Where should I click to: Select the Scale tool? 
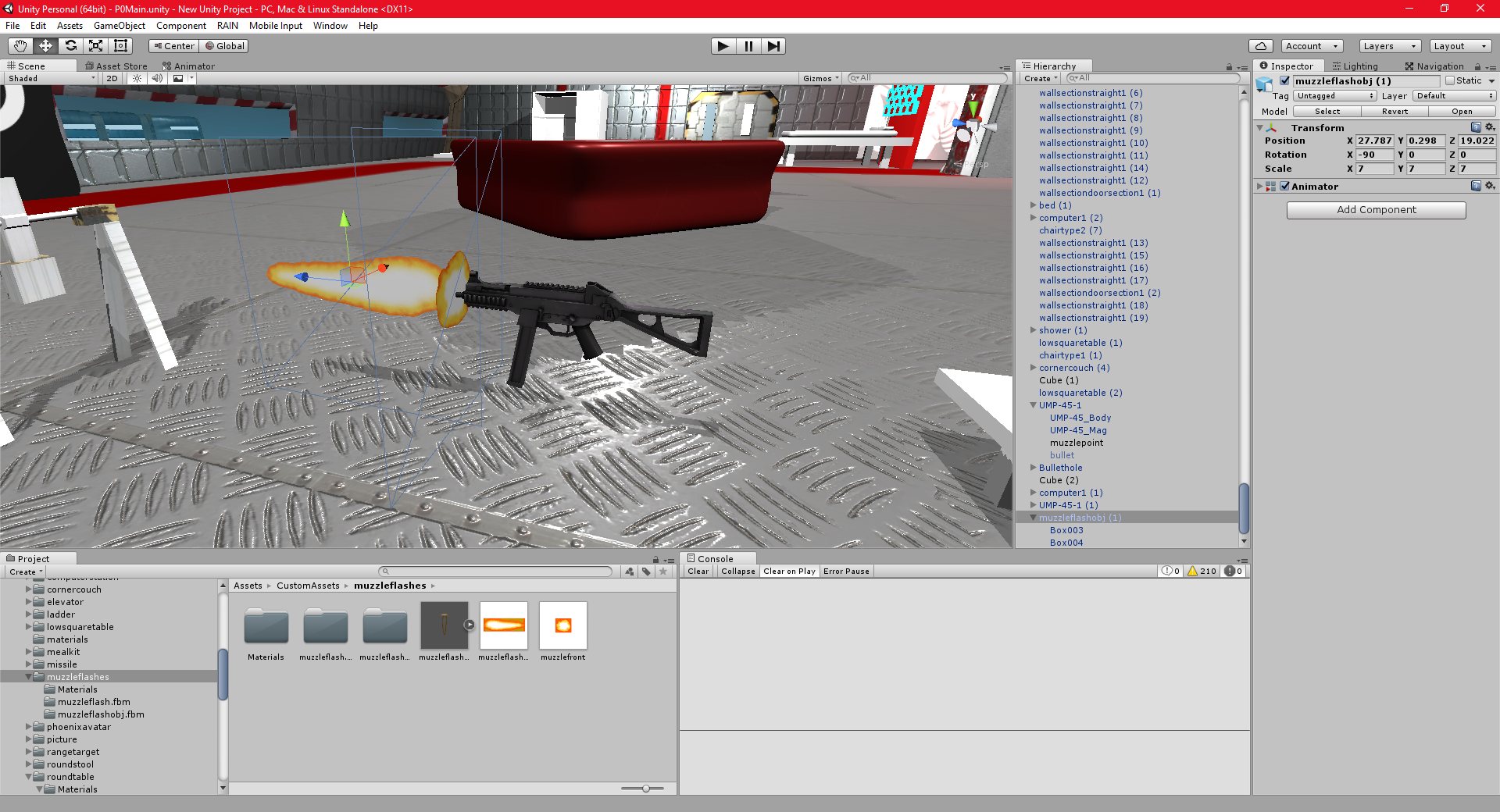pos(95,46)
